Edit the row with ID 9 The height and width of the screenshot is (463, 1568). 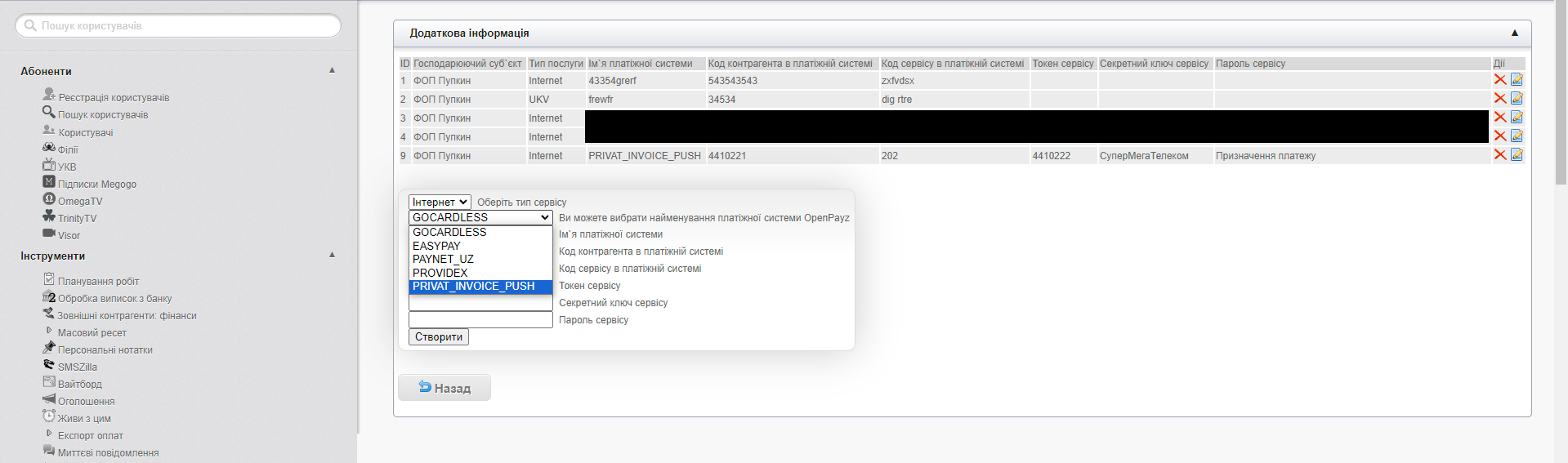pos(1517,155)
